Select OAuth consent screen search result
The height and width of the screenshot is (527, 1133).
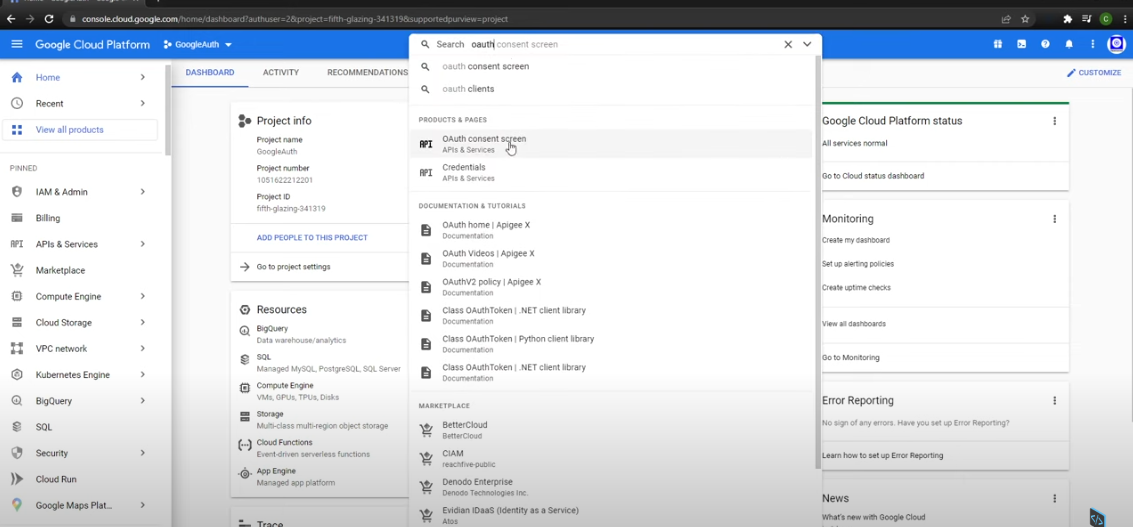click(484, 144)
